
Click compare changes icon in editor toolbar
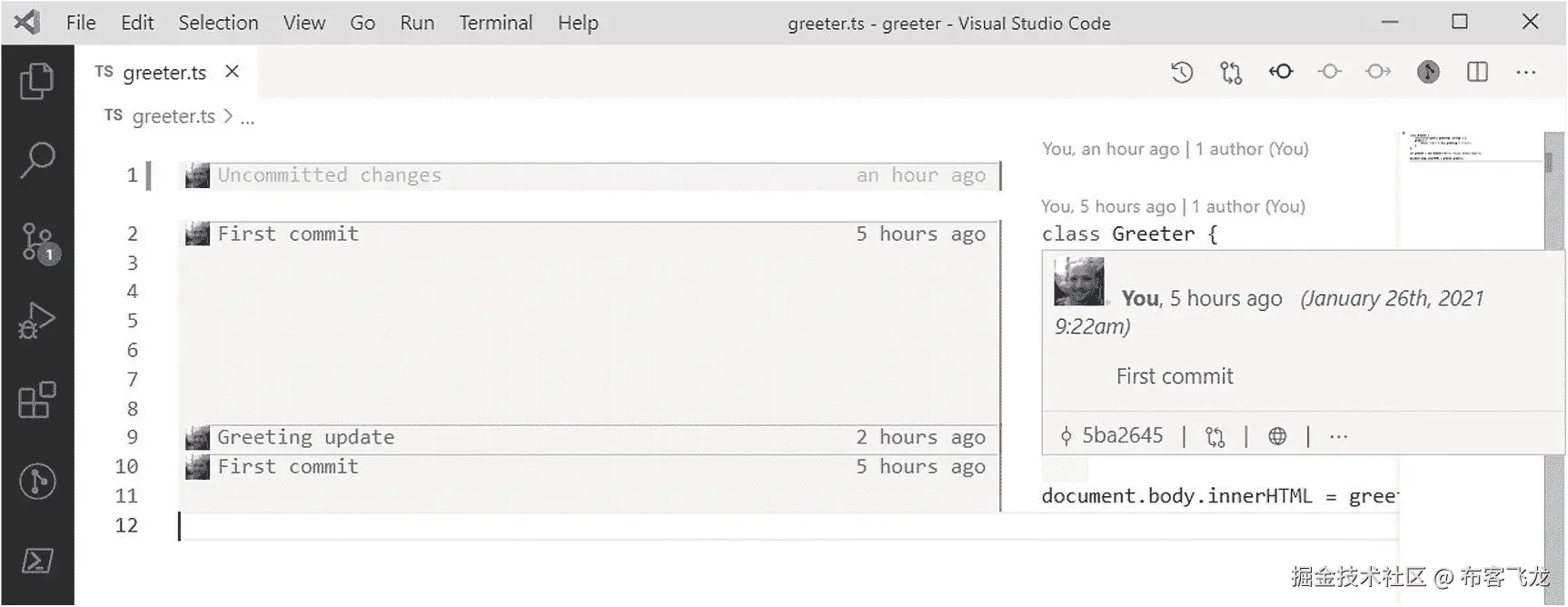point(1231,72)
